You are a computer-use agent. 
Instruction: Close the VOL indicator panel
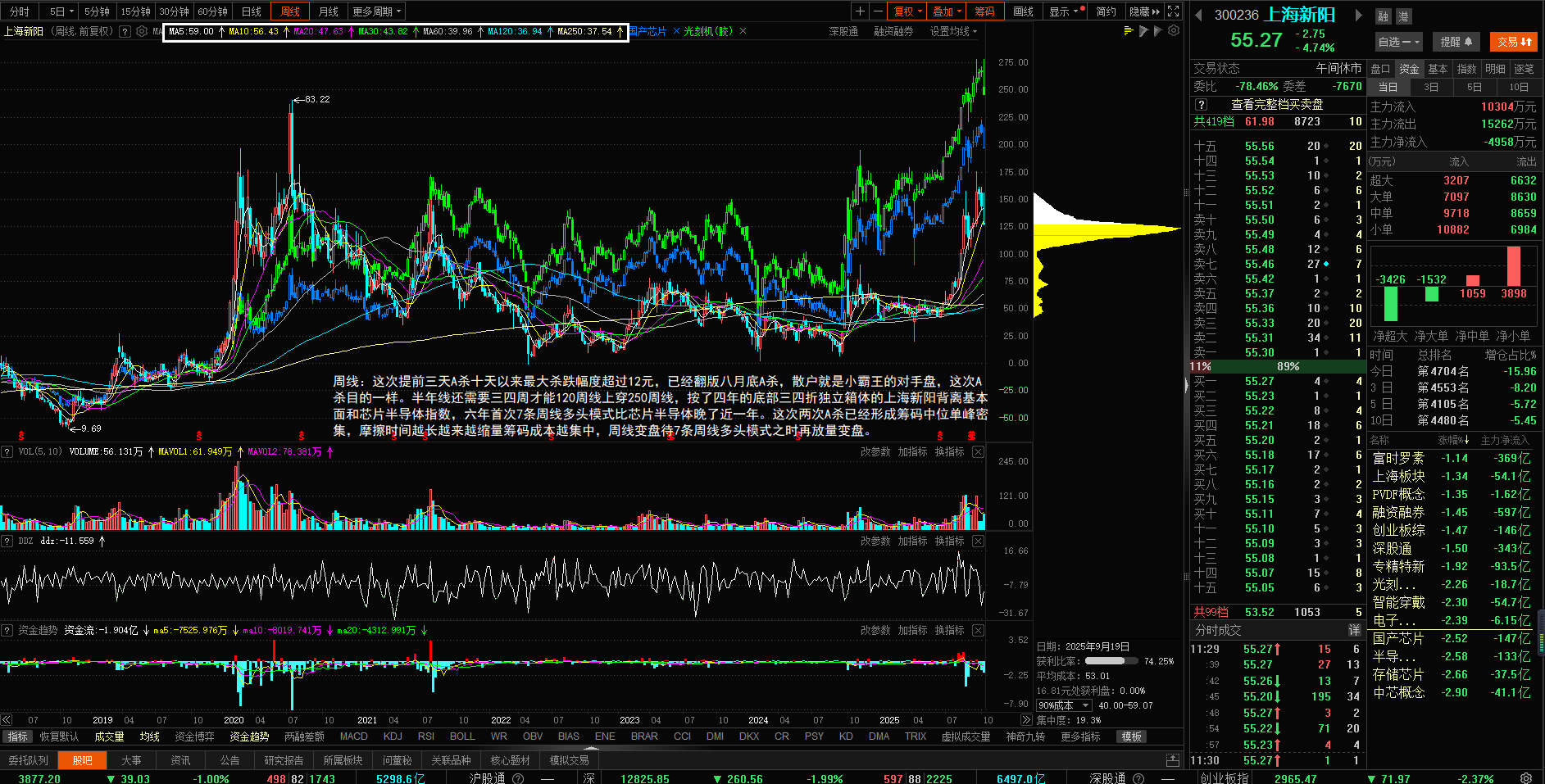pos(978,451)
